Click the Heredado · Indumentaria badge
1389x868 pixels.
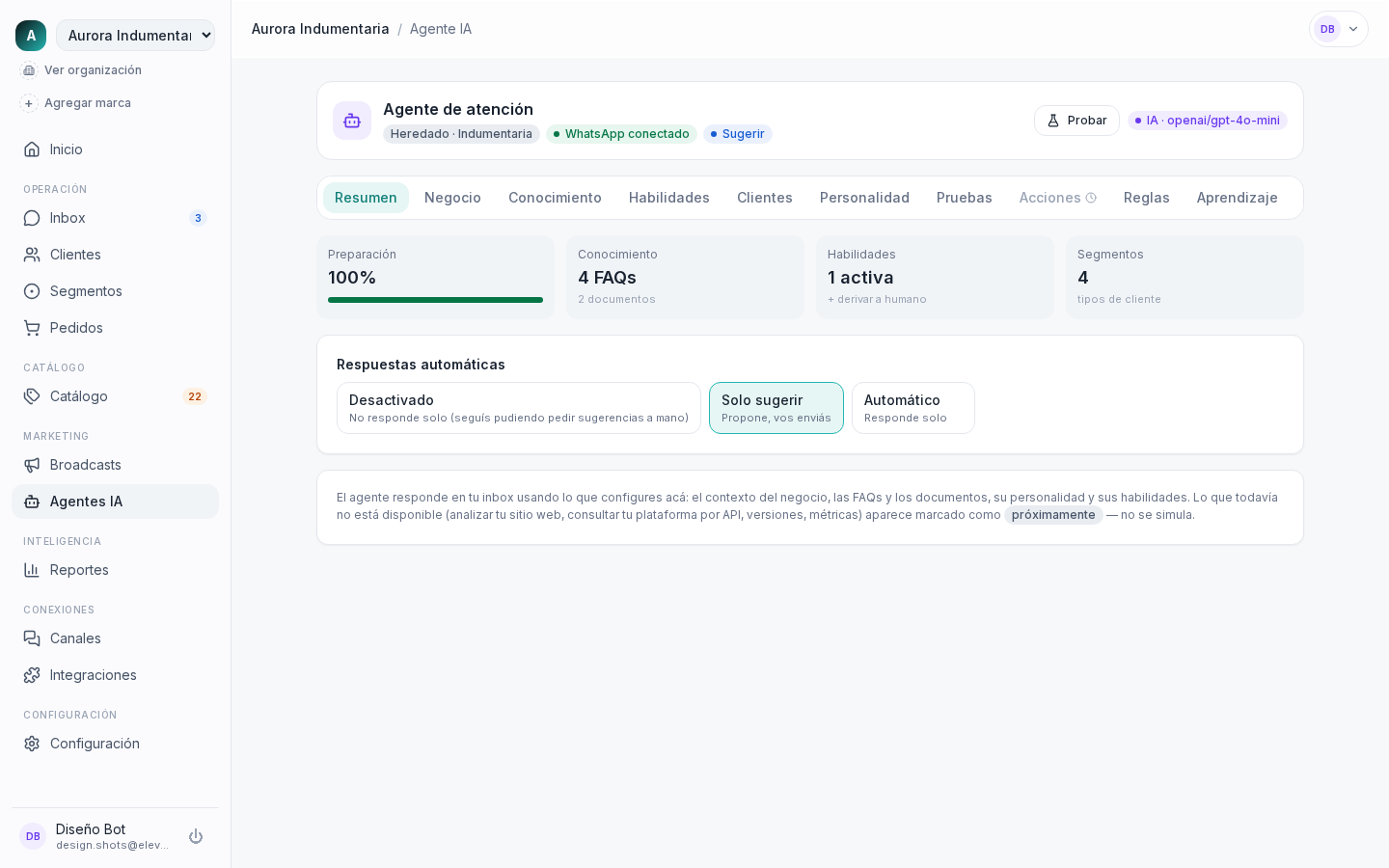[461, 134]
